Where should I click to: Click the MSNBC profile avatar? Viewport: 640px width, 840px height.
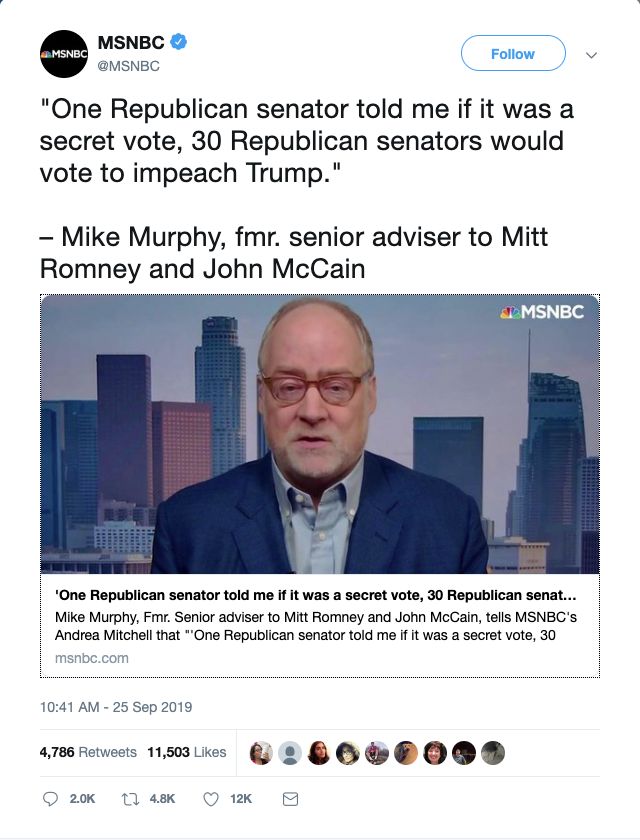[64, 54]
